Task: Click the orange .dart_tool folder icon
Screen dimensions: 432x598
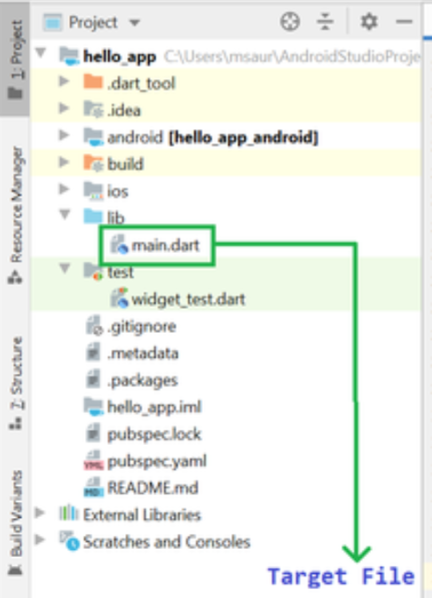Action: (93, 82)
